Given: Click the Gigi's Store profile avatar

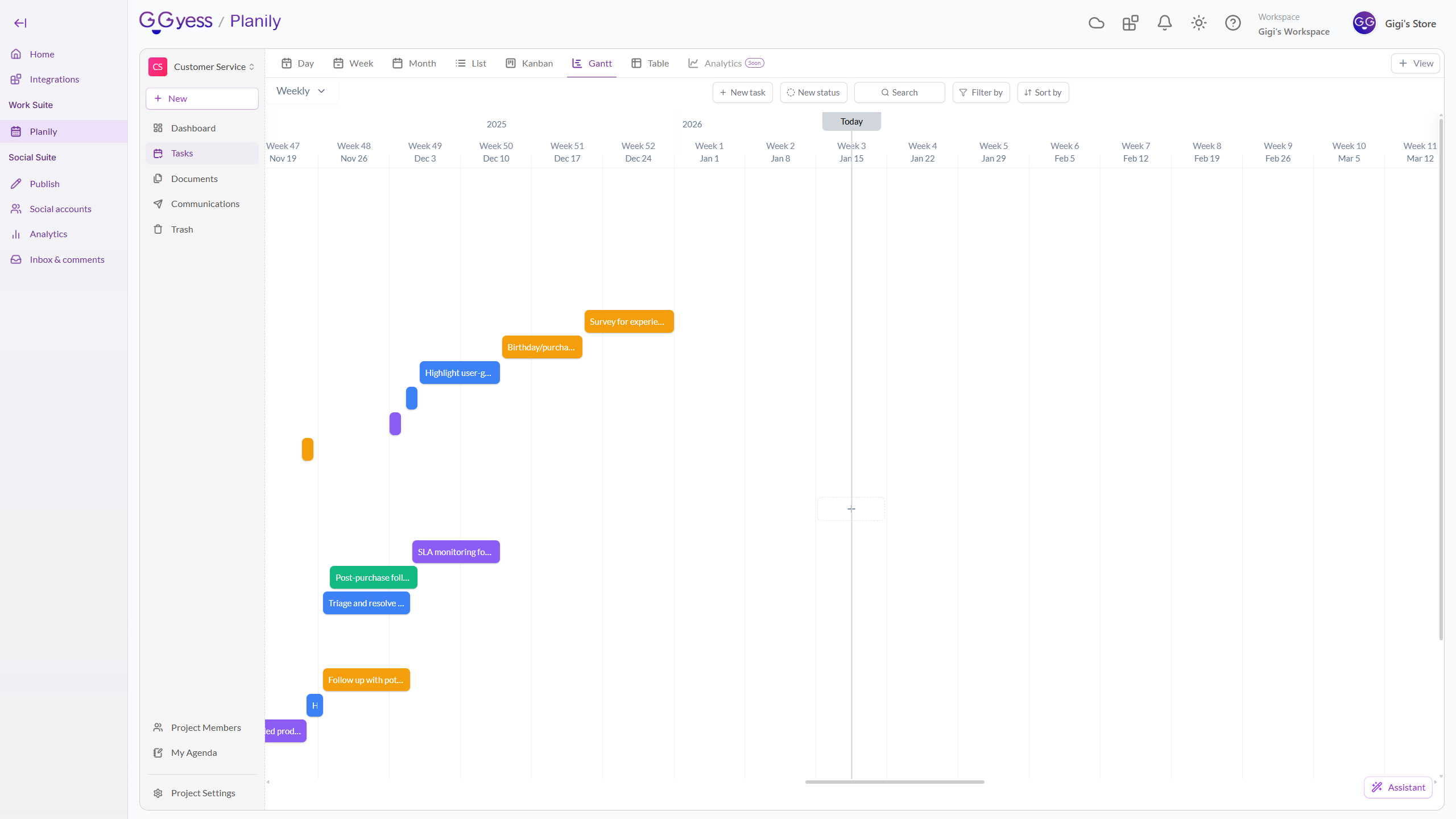Looking at the screenshot, I should tap(1364, 23).
